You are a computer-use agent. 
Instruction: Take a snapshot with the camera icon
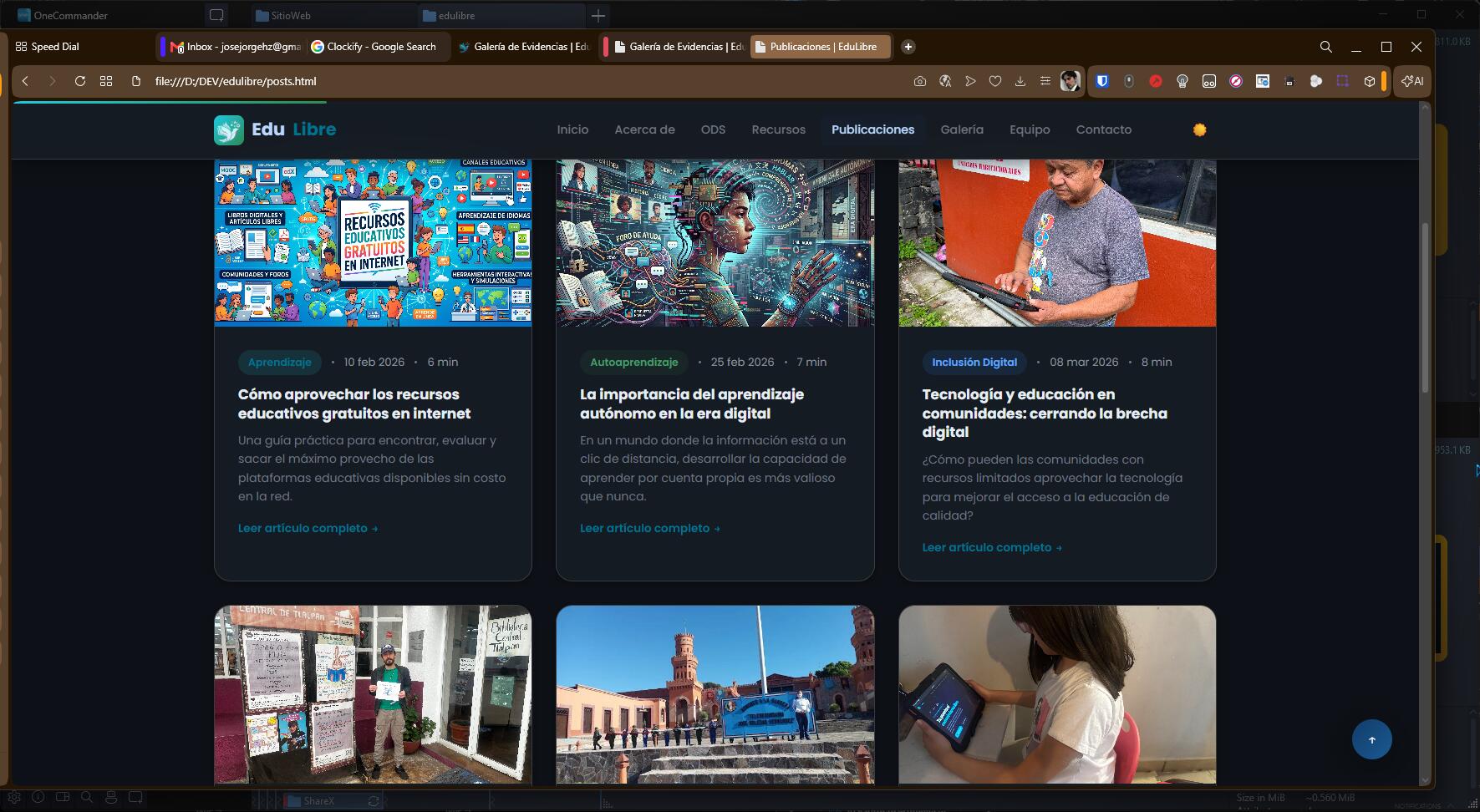click(920, 81)
